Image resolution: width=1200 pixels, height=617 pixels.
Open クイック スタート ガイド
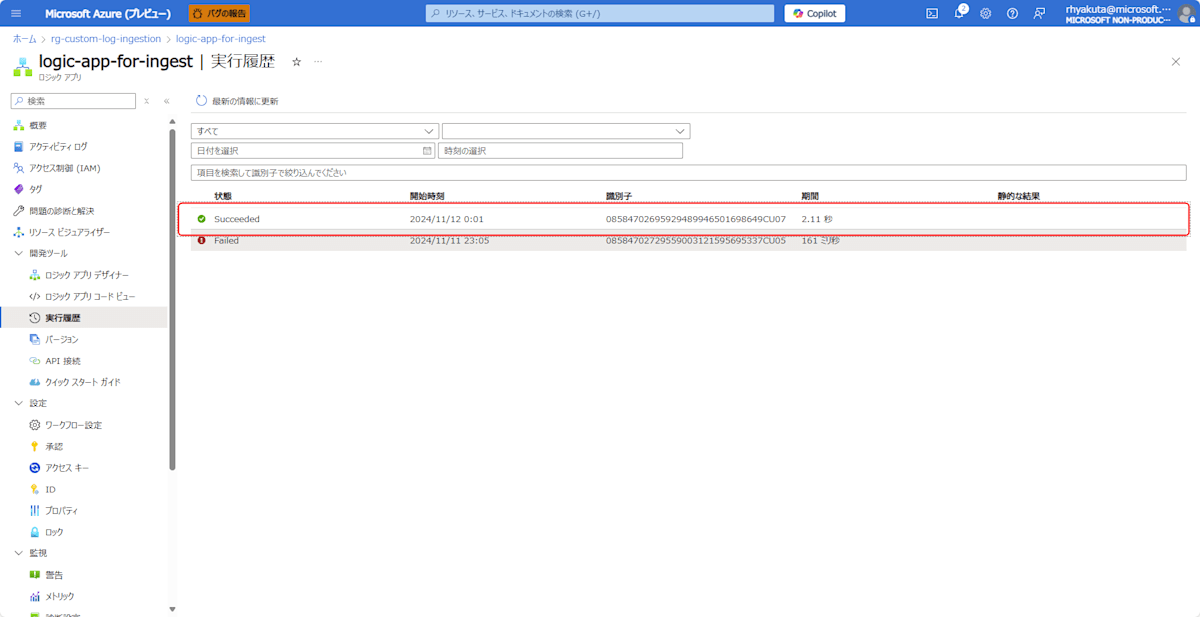tap(84, 382)
